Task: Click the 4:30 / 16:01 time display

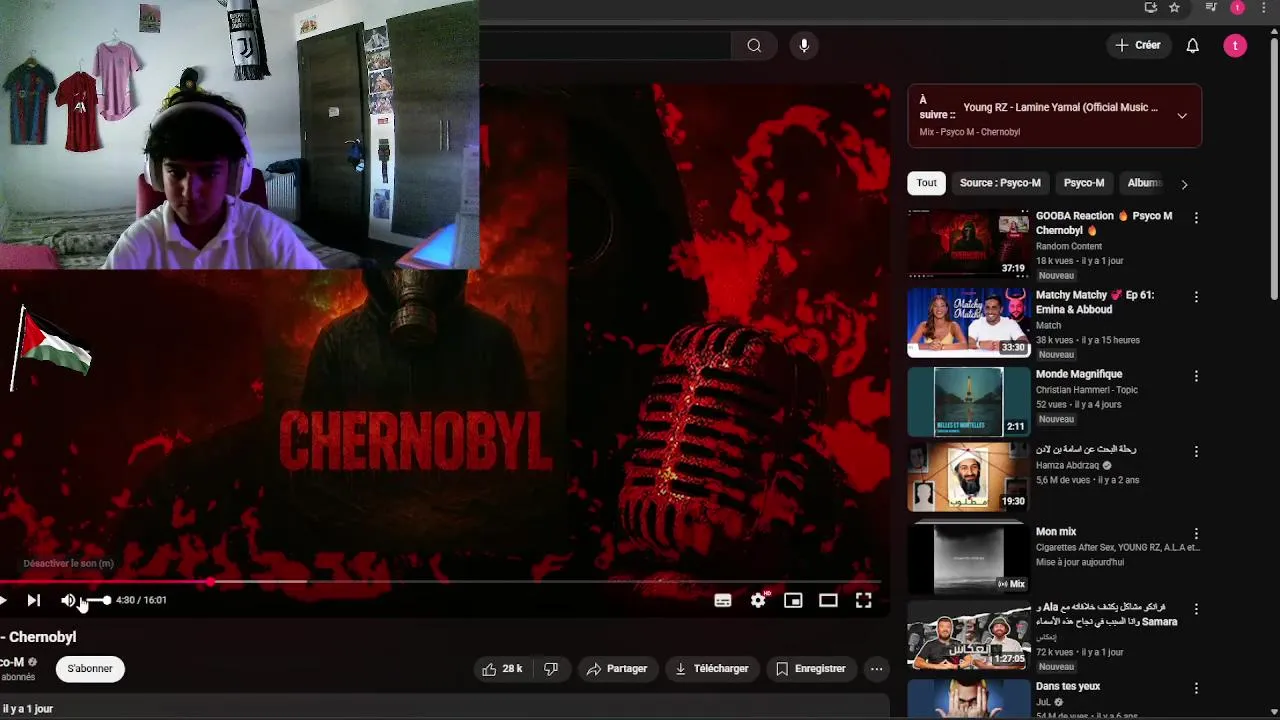Action: click(x=141, y=600)
